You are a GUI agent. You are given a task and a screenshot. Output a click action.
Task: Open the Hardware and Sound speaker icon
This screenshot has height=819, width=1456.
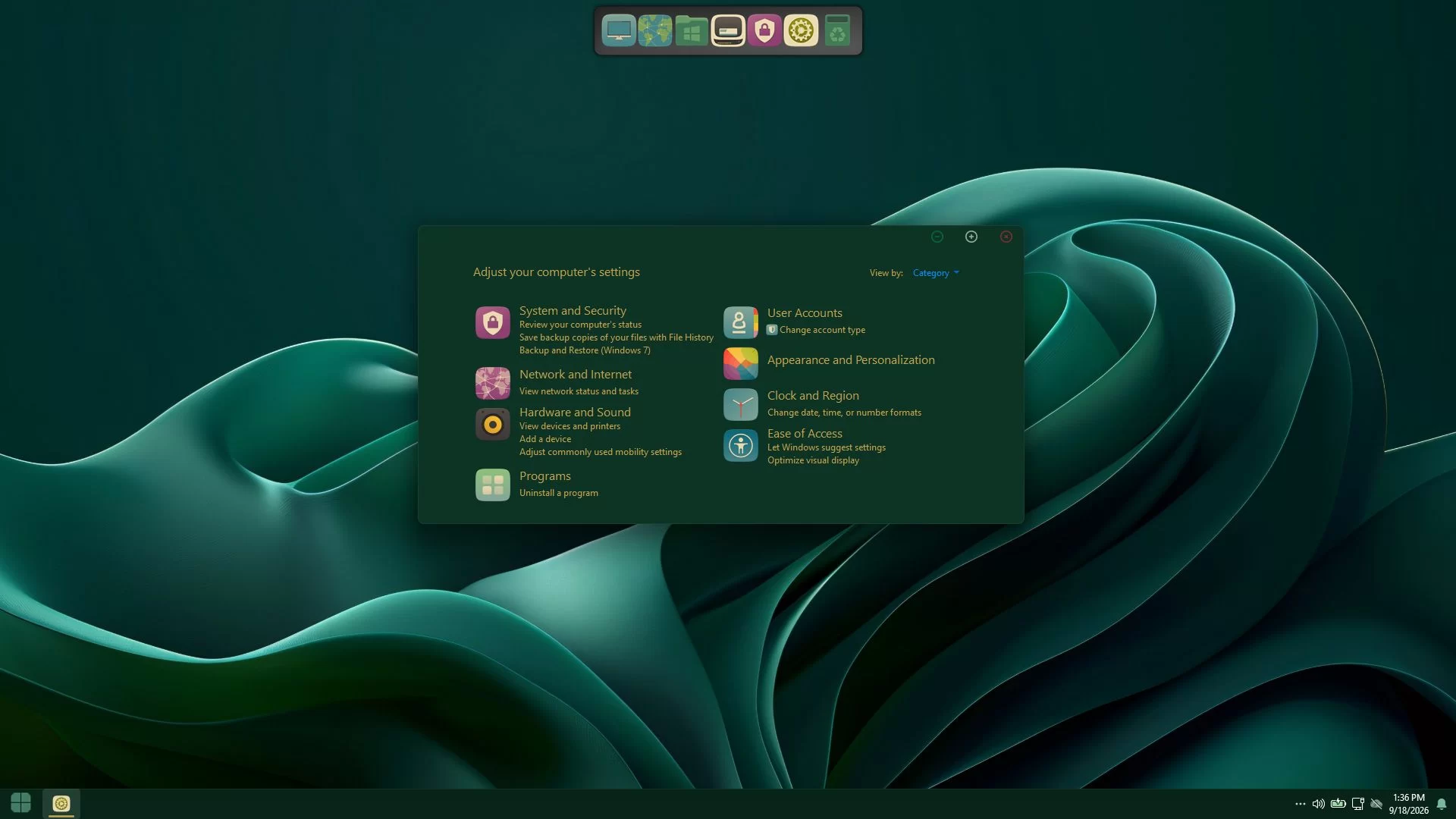492,425
